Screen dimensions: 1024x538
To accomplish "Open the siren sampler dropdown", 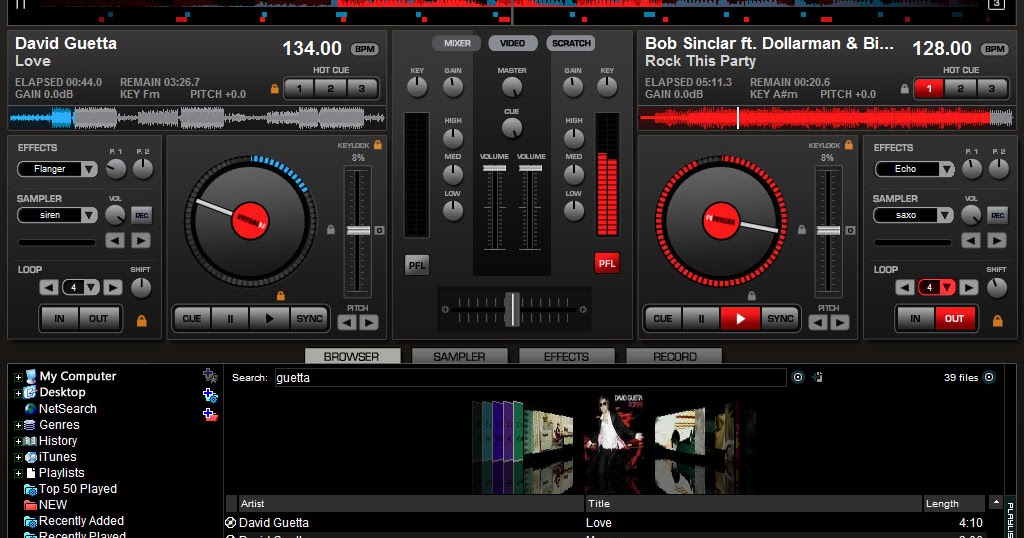I will 89,215.
